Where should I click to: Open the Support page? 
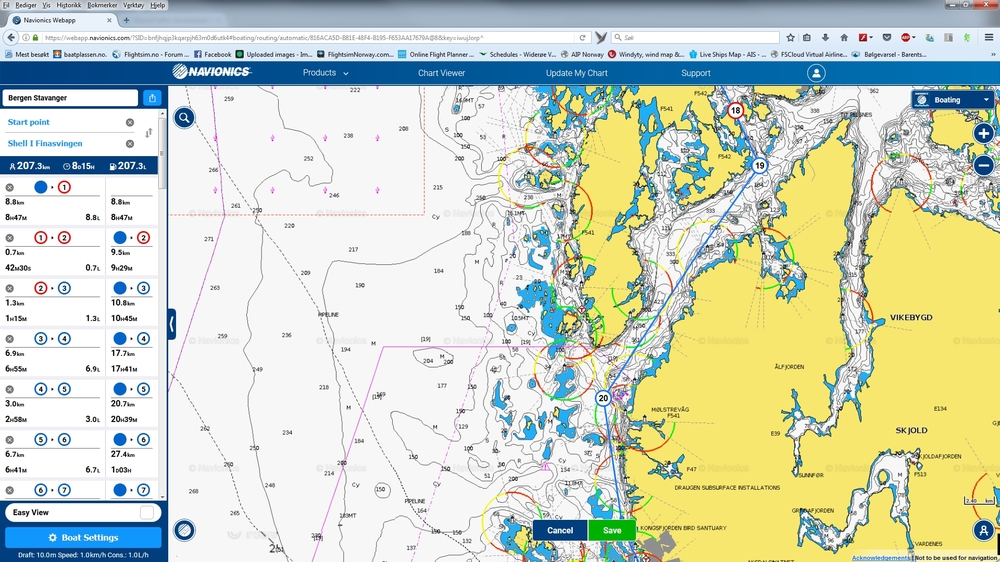(696, 73)
